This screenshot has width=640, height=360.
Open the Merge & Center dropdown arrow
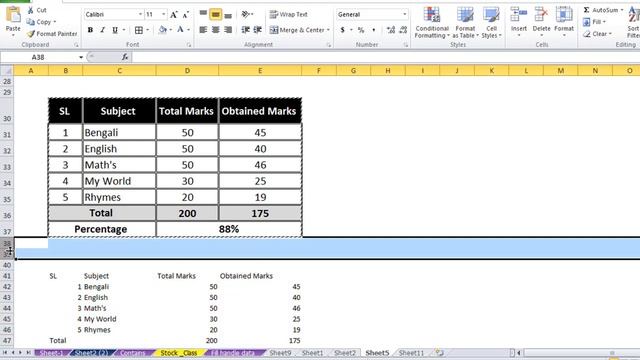pos(328,30)
